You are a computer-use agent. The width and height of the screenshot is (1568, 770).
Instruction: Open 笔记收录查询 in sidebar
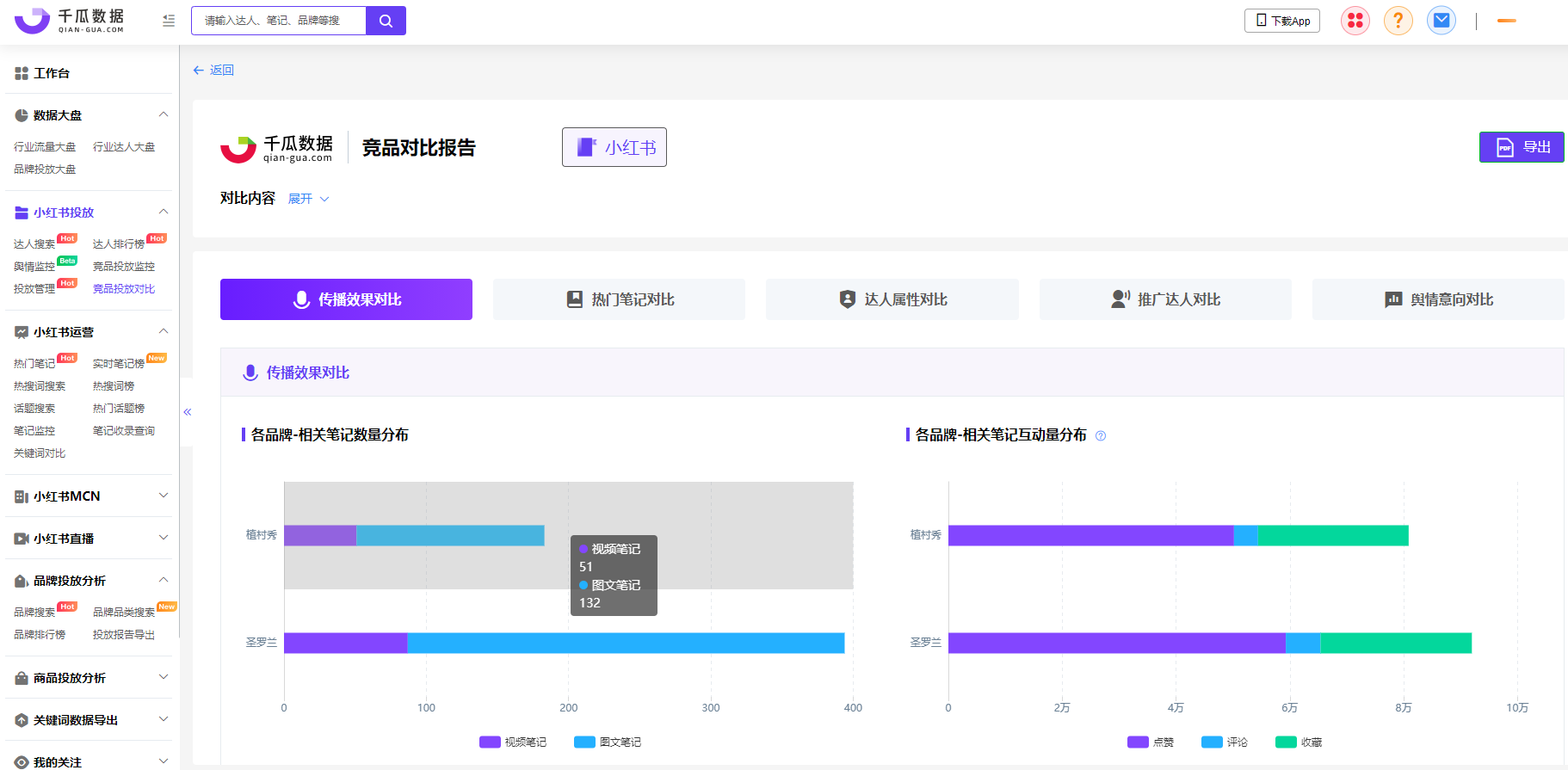click(x=124, y=431)
